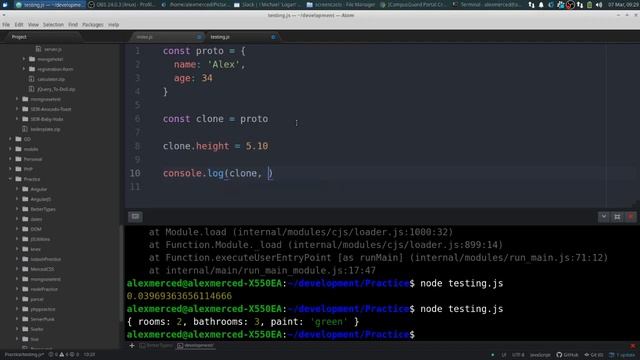
Task: Close the terminal status bar red X
Action: [633, 346]
